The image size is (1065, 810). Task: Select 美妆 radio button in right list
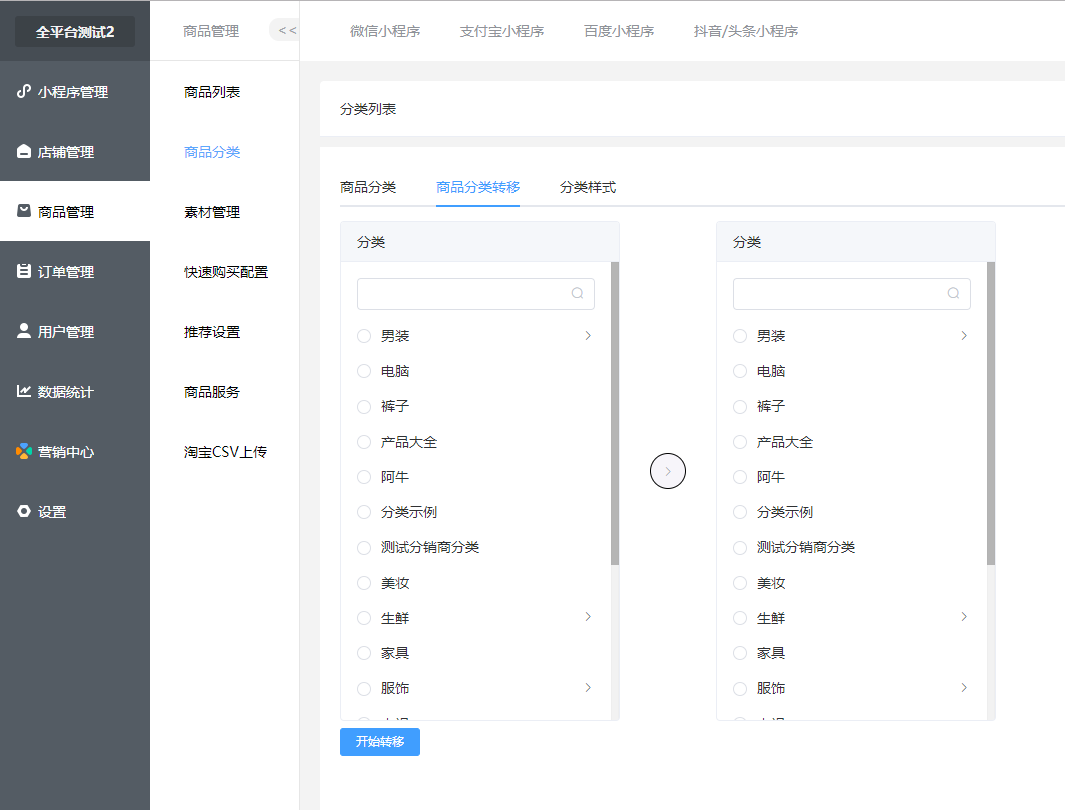(x=740, y=583)
